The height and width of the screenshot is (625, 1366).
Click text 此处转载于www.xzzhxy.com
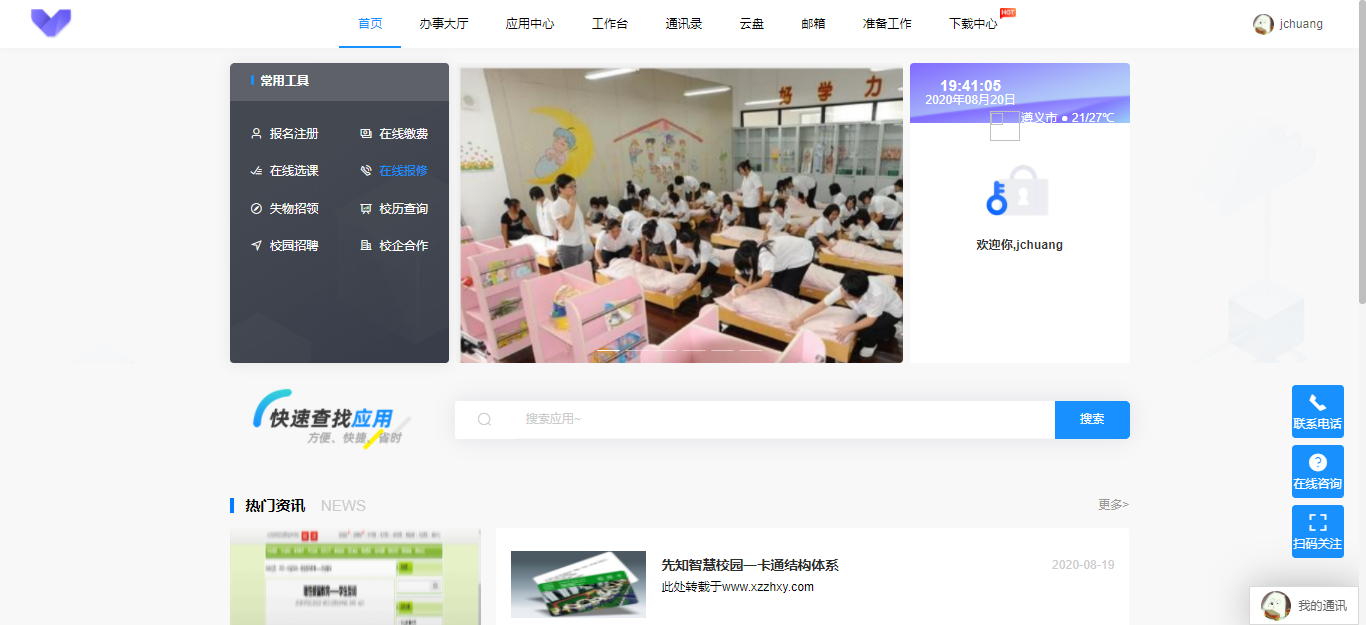click(x=737, y=587)
